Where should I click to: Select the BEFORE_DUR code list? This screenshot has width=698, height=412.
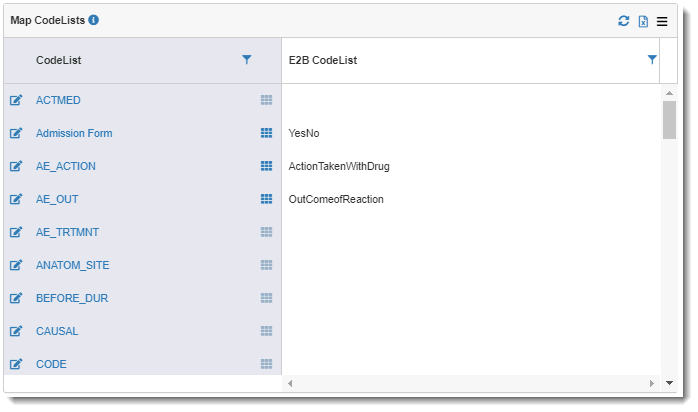(72, 298)
